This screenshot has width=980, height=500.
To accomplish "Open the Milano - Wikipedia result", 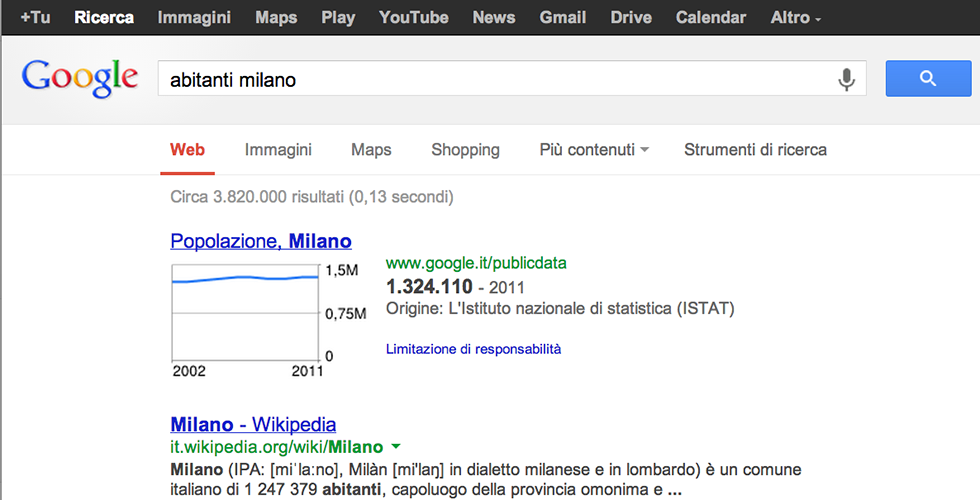I will 253,424.
